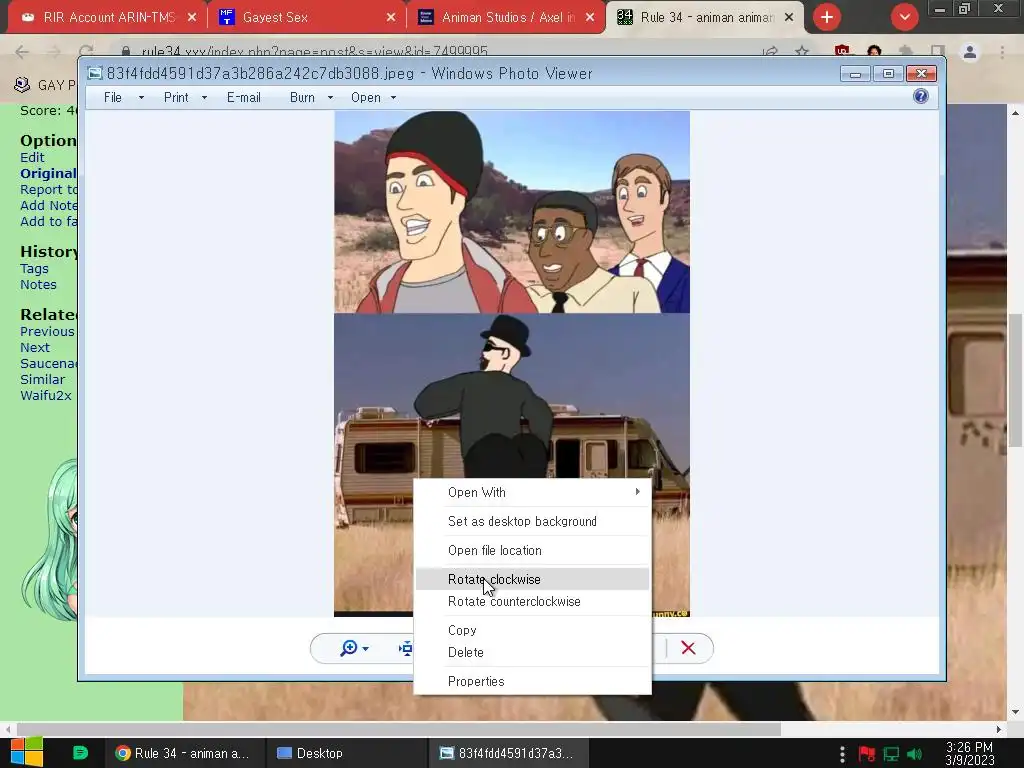Viewport: 1024px width, 768px height.
Task: Click the Photo Viewer taskbar item
Action: [507, 753]
